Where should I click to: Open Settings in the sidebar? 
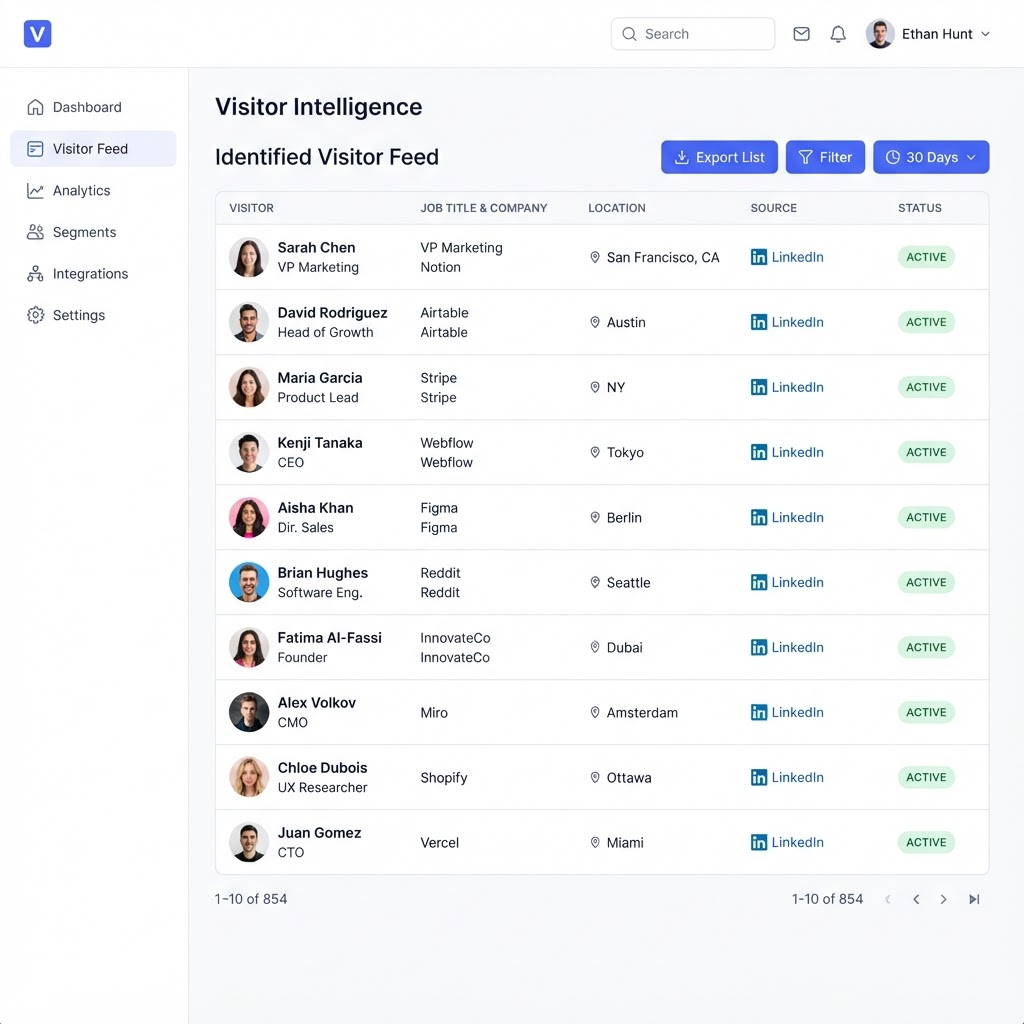click(x=93, y=315)
